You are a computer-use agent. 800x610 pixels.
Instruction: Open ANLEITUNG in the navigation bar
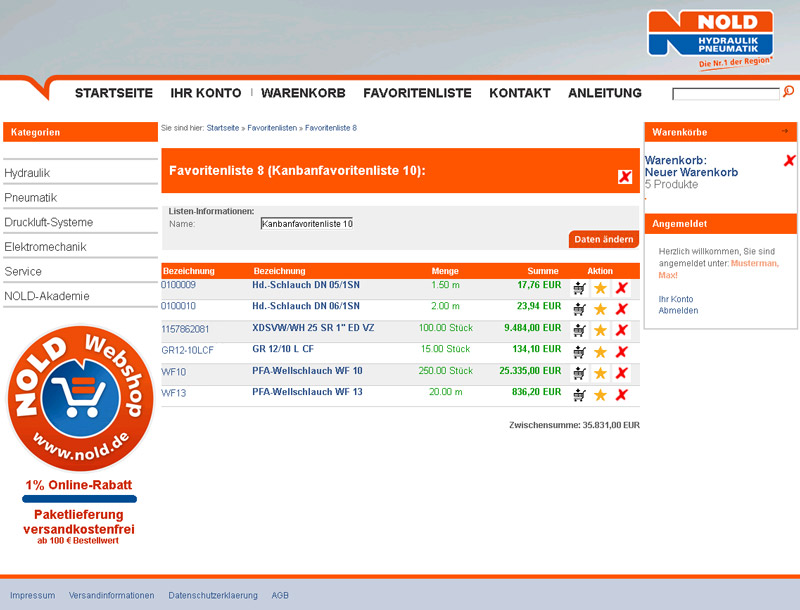click(605, 93)
